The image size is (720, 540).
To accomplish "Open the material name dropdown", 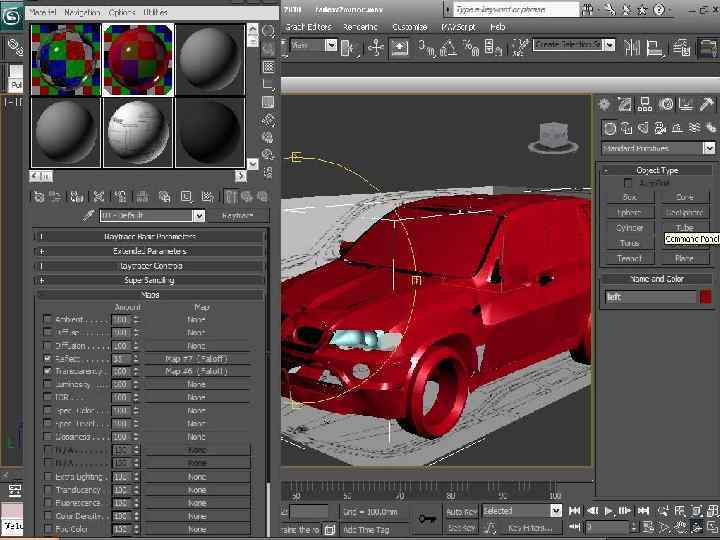I will (x=198, y=215).
